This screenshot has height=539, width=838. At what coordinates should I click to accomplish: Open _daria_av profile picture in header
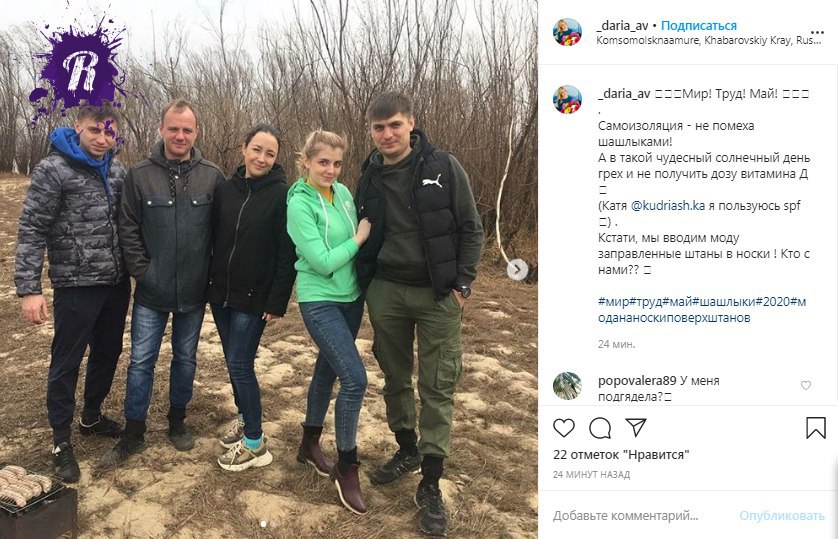tap(567, 32)
